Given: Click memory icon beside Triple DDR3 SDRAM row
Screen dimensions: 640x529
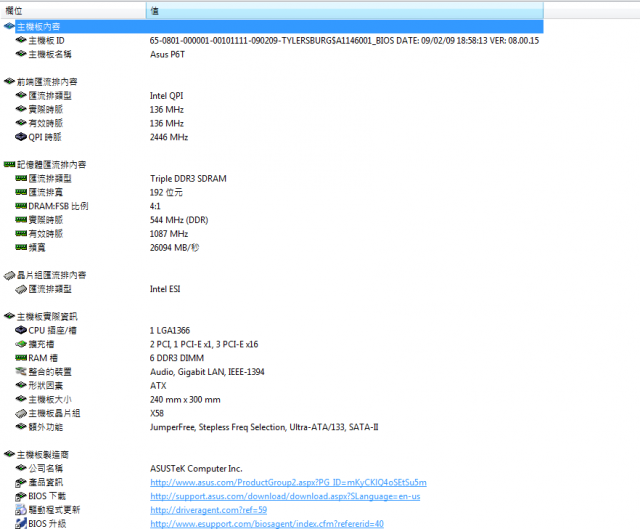Looking at the screenshot, I should (21, 178).
